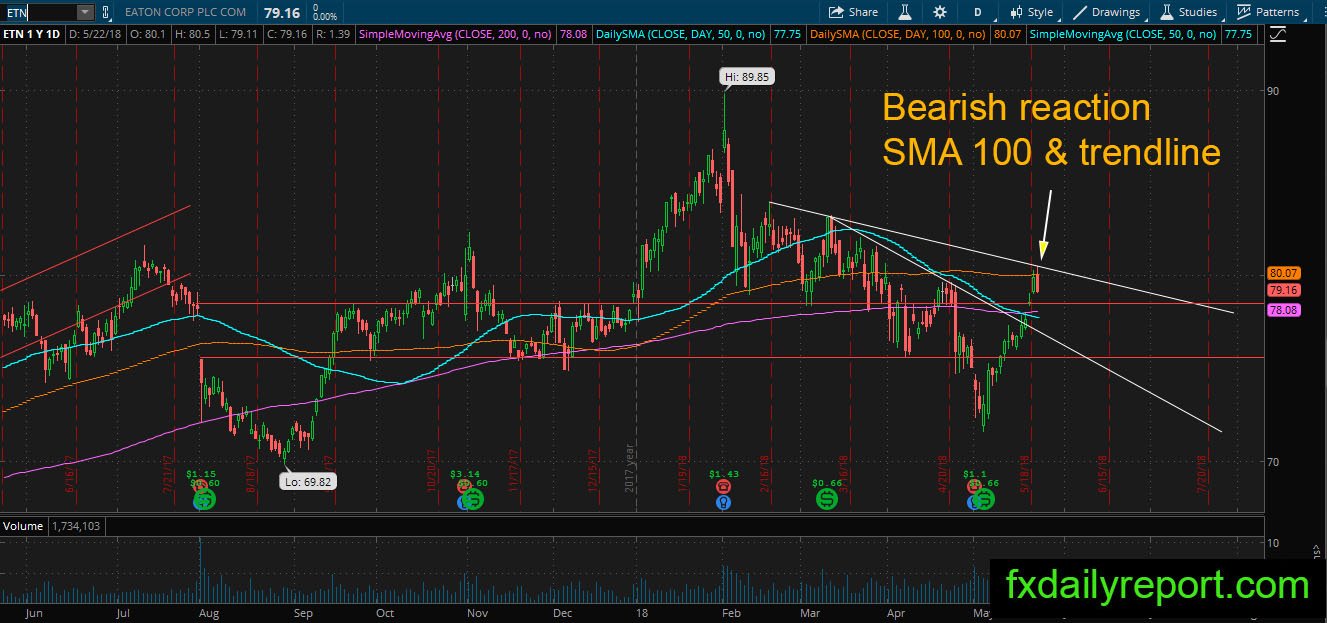Screen dimensions: 1327x623
Task: Open chart settings with the gear icon
Action: point(940,12)
